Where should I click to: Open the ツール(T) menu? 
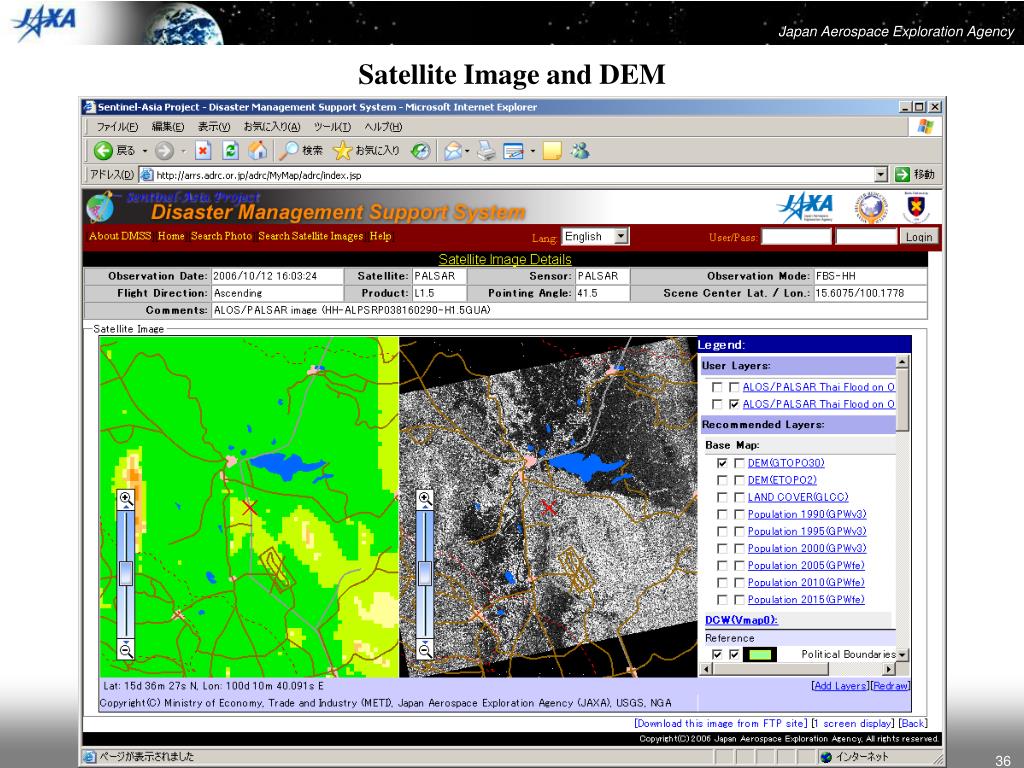click(332, 127)
